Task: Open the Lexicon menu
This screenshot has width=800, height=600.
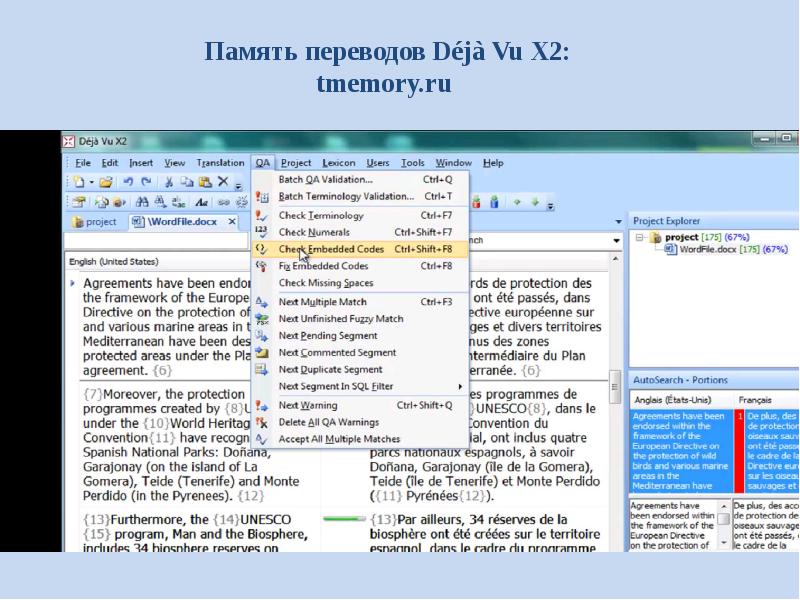Action: click(338, 163)
